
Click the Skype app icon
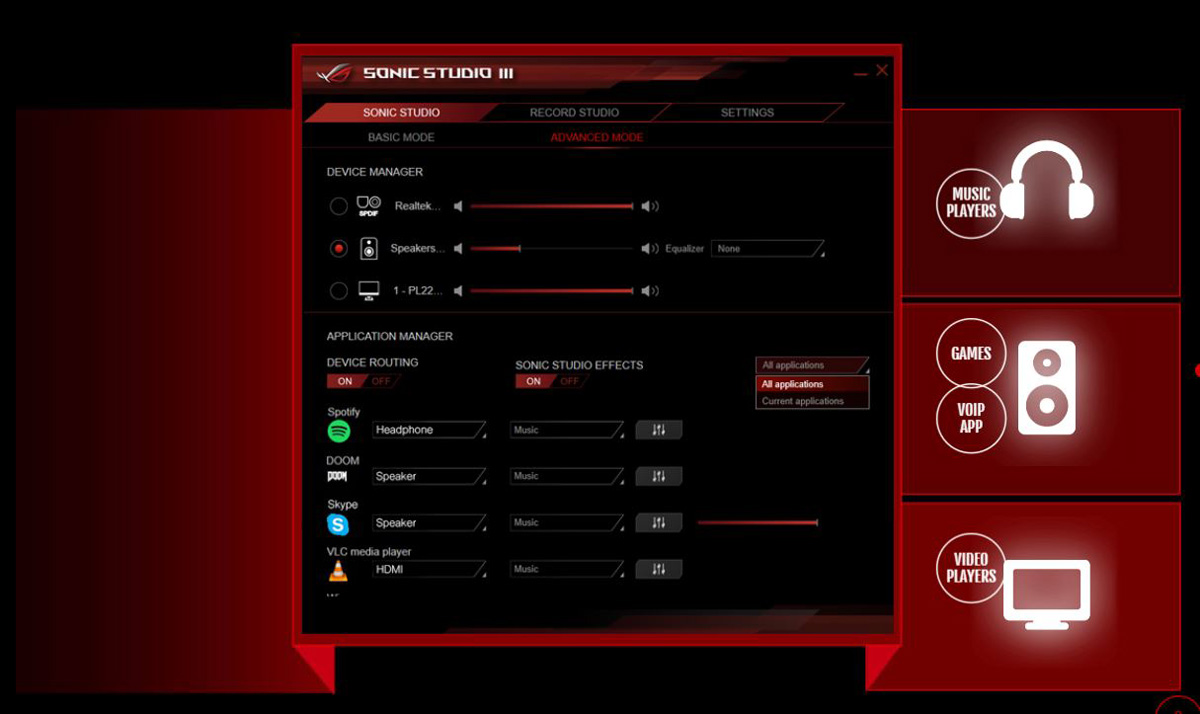tap(338, 524)
